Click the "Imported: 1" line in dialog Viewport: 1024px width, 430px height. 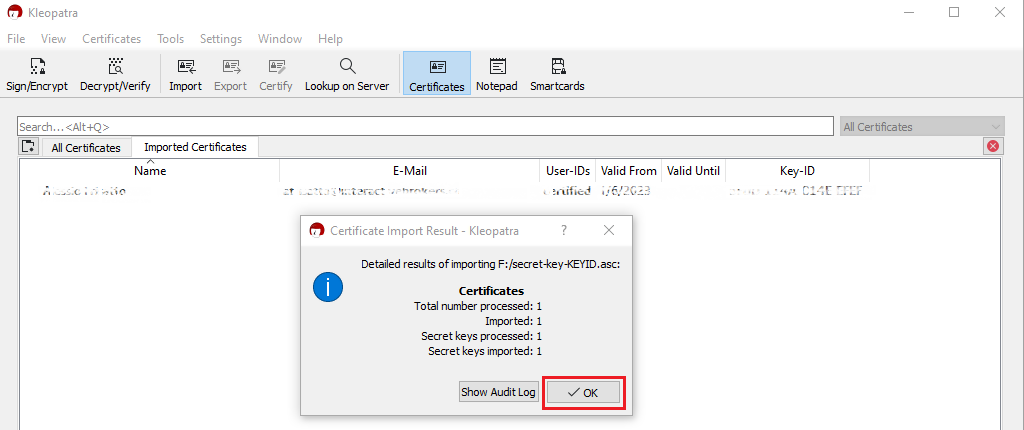514,321
